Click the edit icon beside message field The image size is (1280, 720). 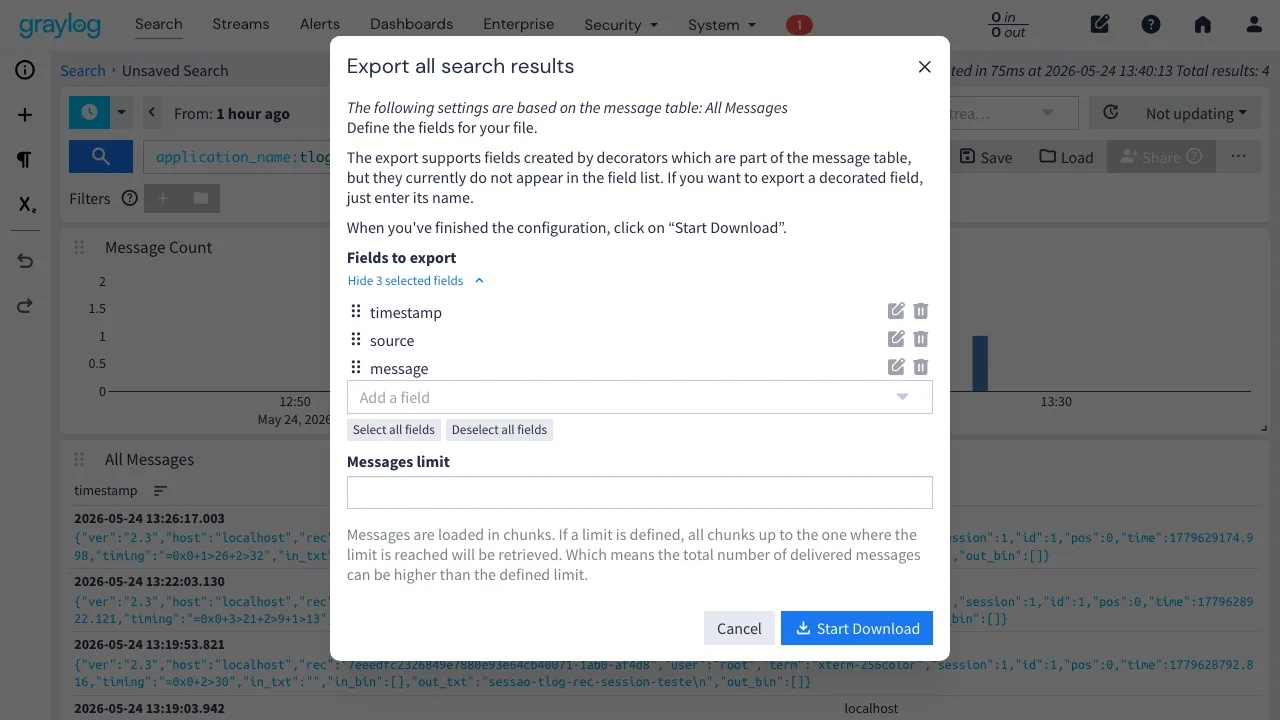point(896,367)
